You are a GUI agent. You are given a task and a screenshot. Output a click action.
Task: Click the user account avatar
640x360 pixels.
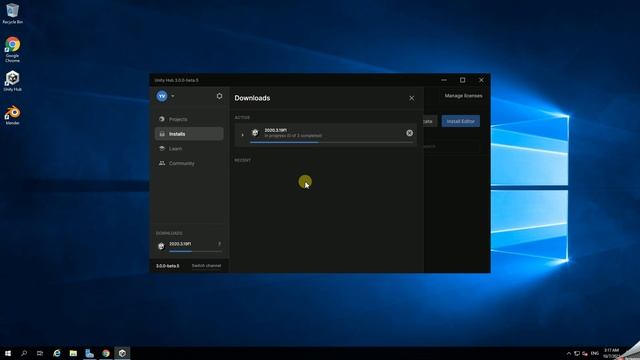coord(162,96)
